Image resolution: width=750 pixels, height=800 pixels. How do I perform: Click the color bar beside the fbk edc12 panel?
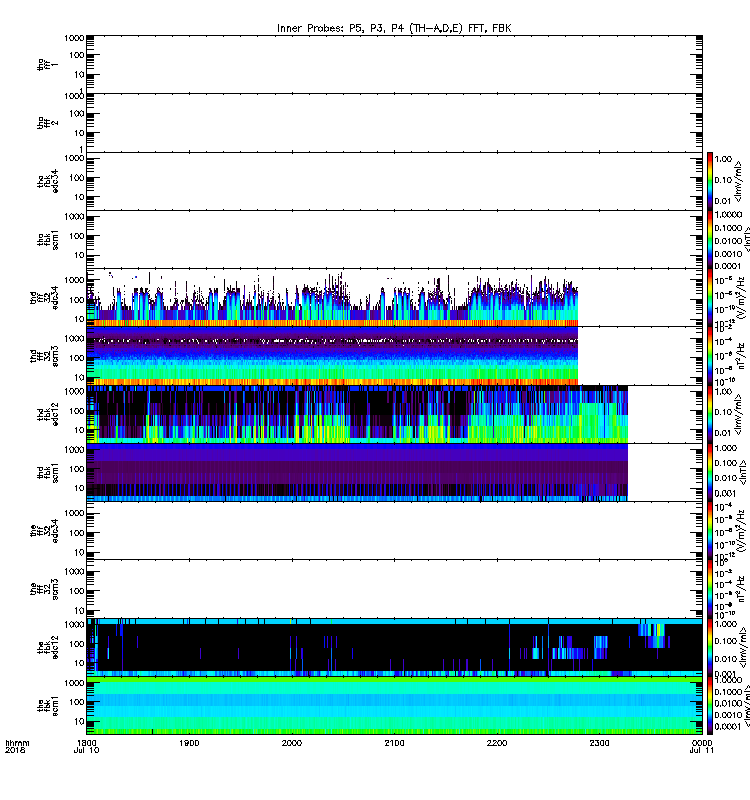(710, 647)
